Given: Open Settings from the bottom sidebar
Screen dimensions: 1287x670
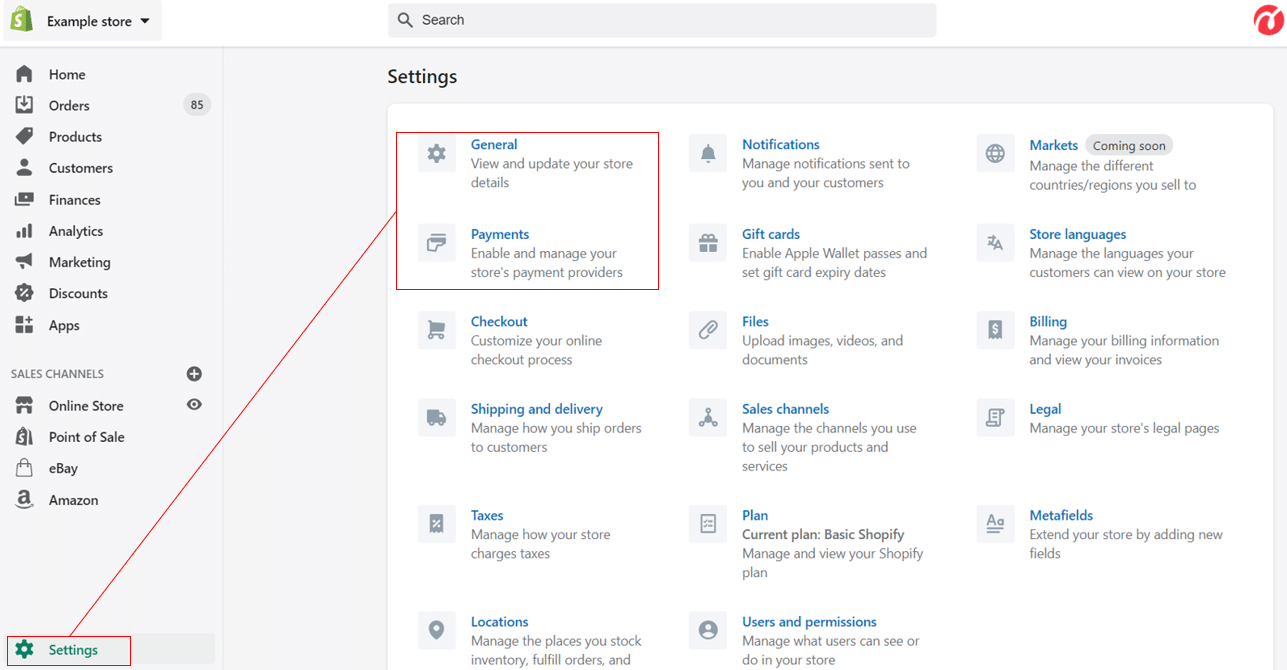Looking at the screenshot, I should coord(68,649).
